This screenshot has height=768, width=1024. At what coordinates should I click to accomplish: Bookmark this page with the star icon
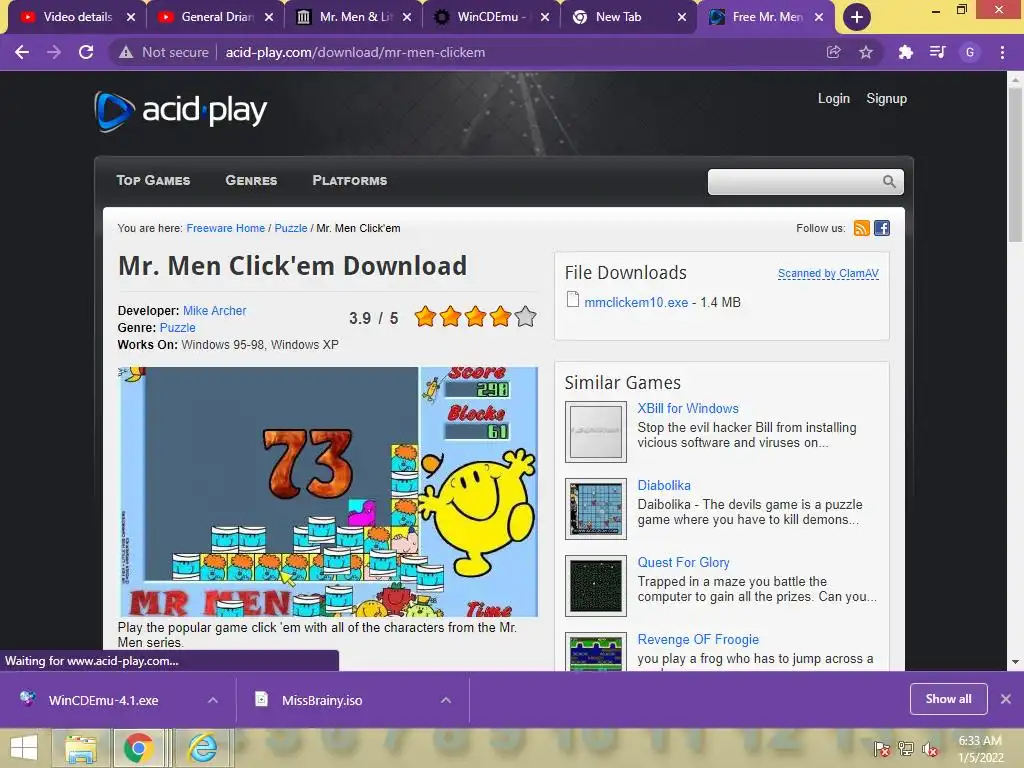pyautogui.click(x=866, y=52)
